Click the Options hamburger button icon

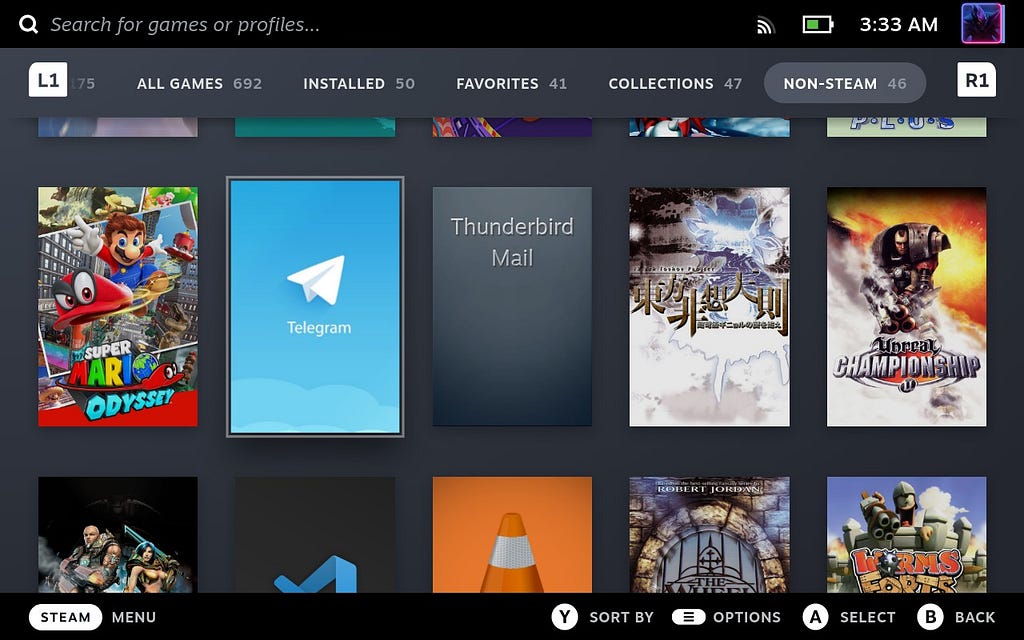click(x=688, y=617)
